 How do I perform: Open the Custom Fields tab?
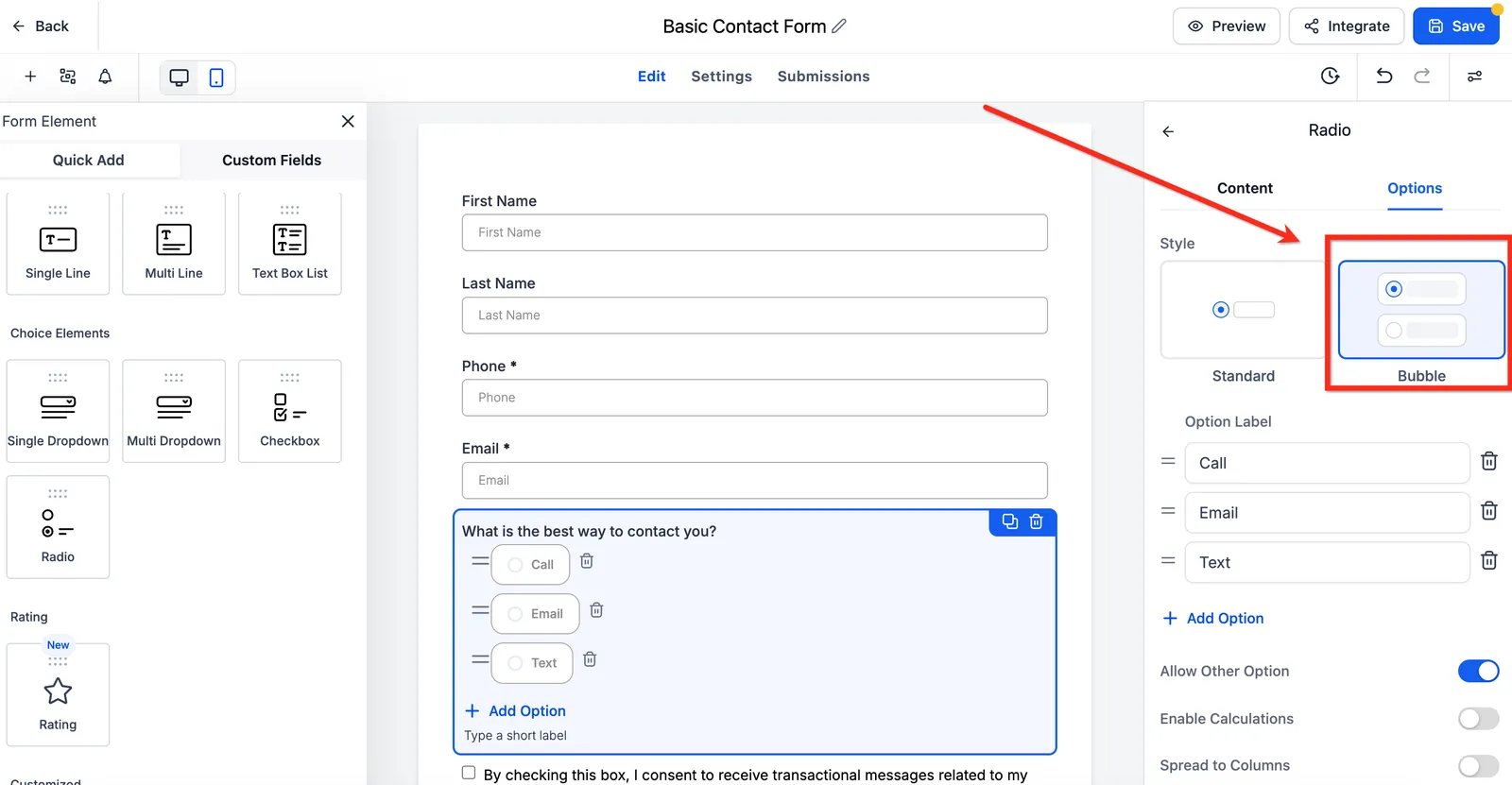coord(272,161)
